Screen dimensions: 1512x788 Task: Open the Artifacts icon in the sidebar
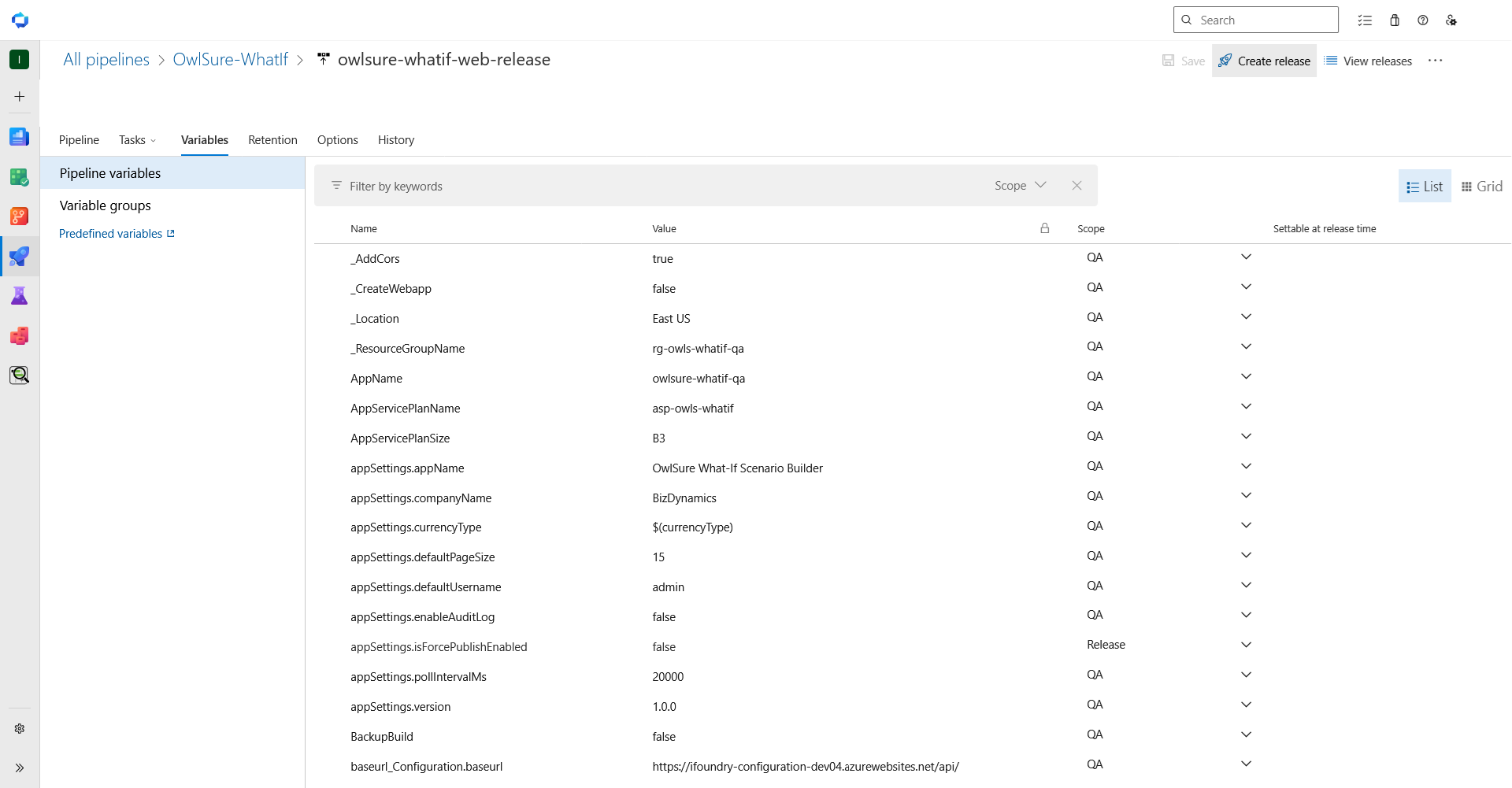coord(20,336)
